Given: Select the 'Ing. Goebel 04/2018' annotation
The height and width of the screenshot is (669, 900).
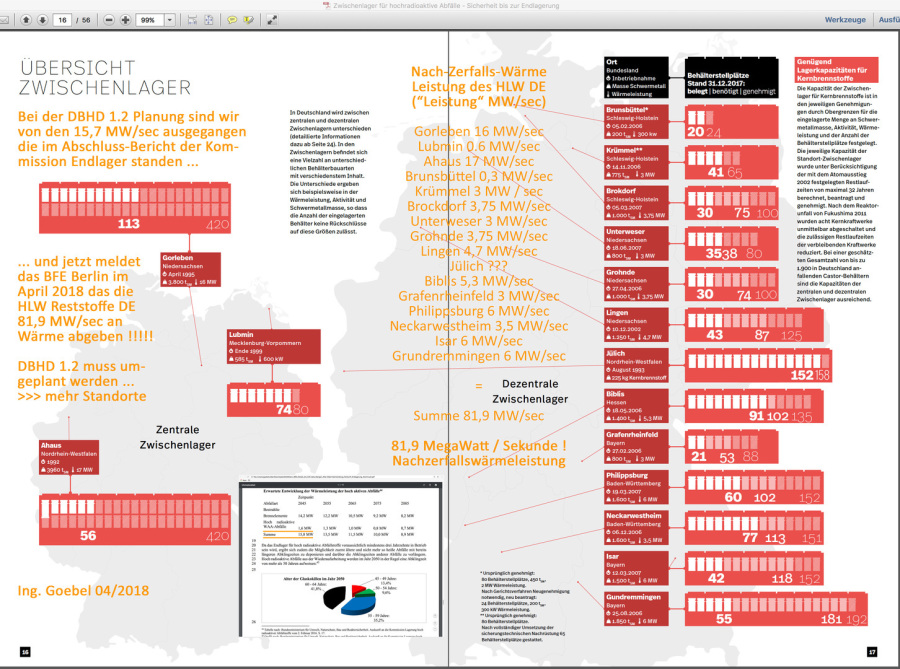Looking at the screenshot, I should coord(83,590).
